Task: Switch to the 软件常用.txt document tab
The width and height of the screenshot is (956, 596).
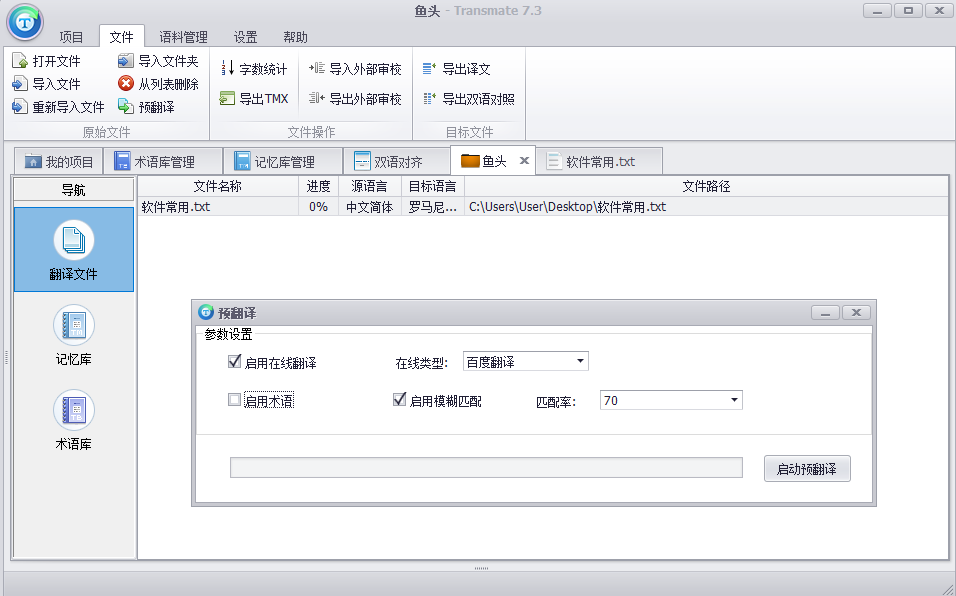Action: (x=600, y=162)
